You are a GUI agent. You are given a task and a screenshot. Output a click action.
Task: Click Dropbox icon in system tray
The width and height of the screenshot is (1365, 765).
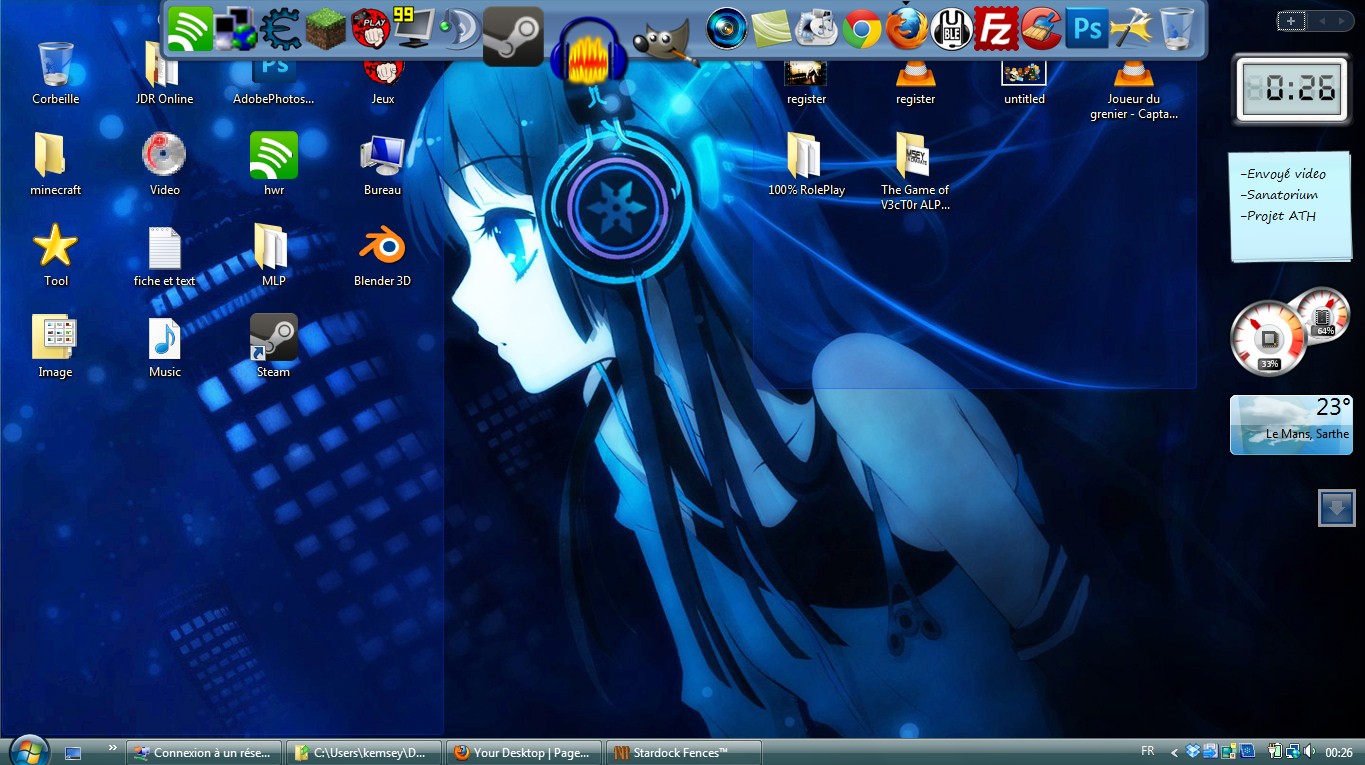pyautogui.click(x=1192, y=751)
